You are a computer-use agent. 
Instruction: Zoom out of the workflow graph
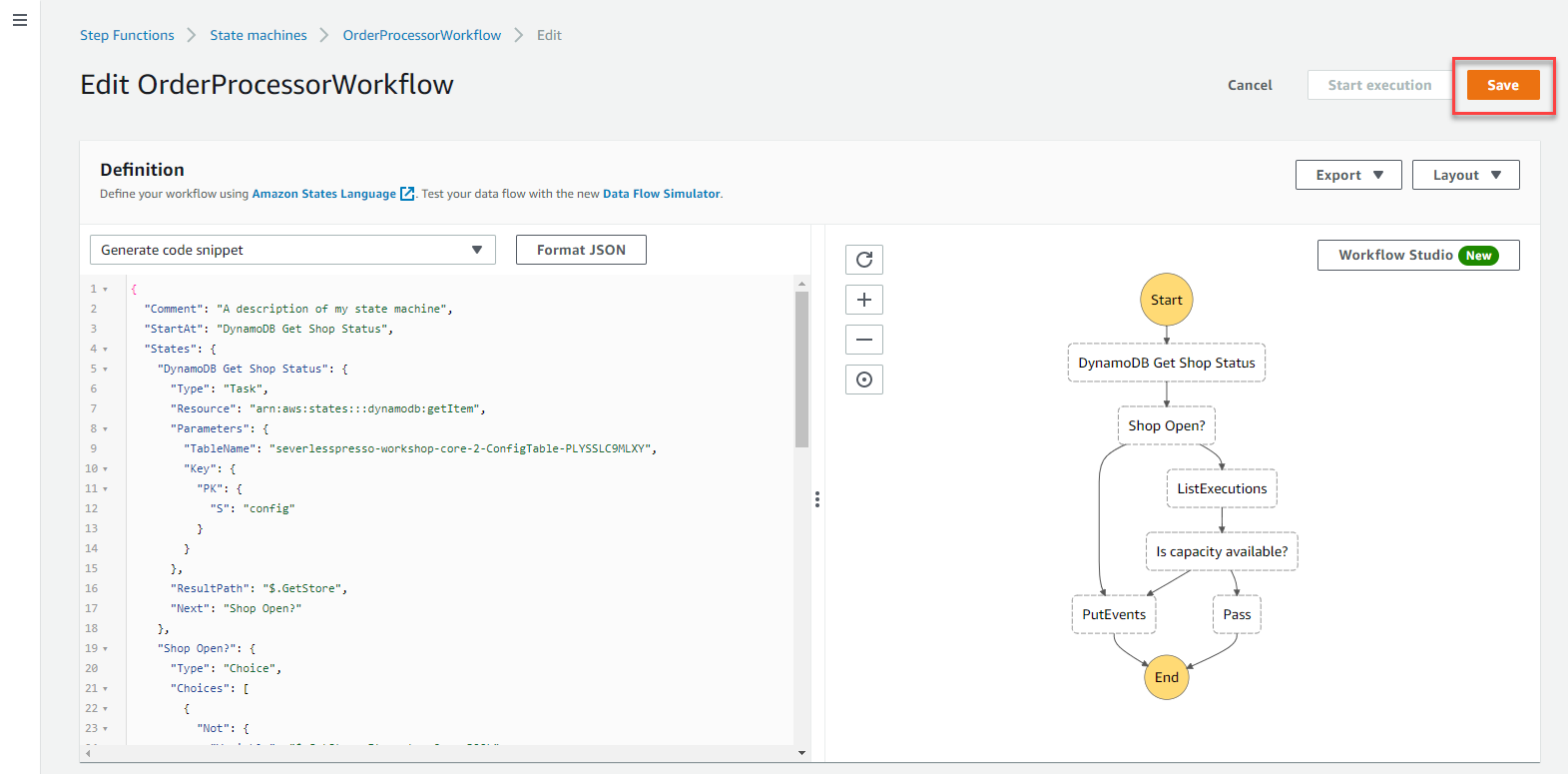[864, 340]
